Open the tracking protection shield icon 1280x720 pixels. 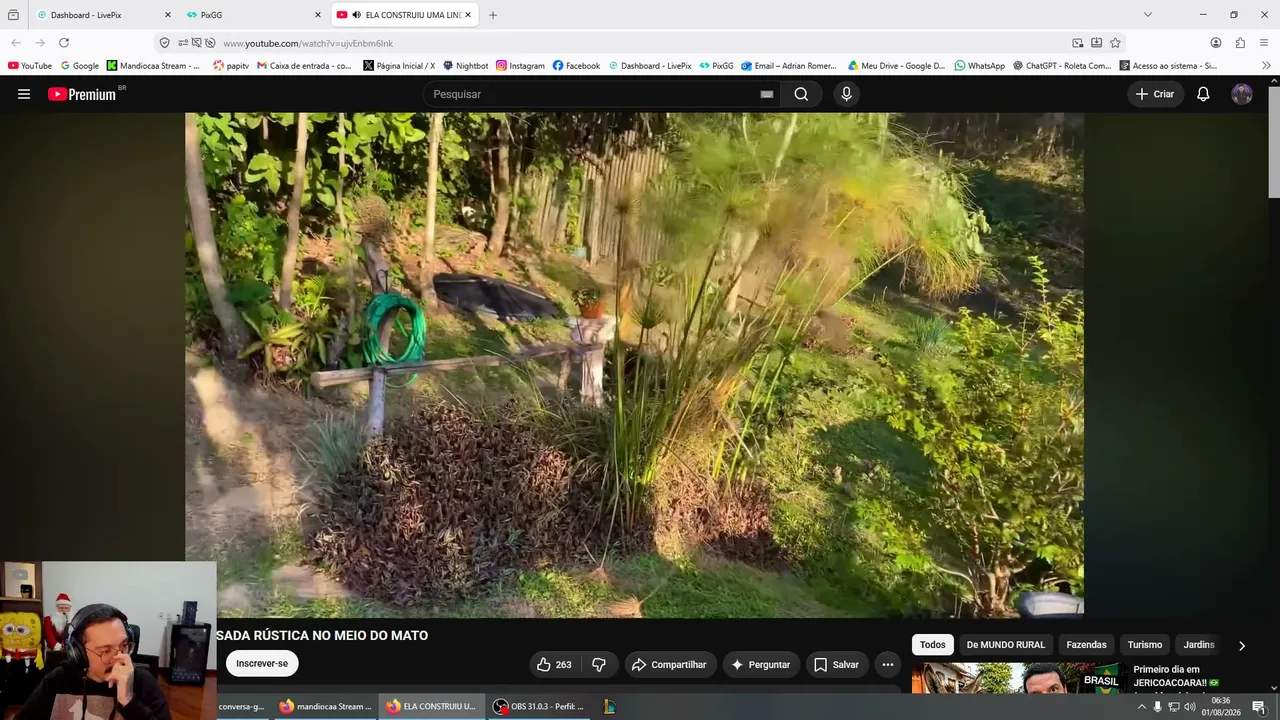(165, 43)
